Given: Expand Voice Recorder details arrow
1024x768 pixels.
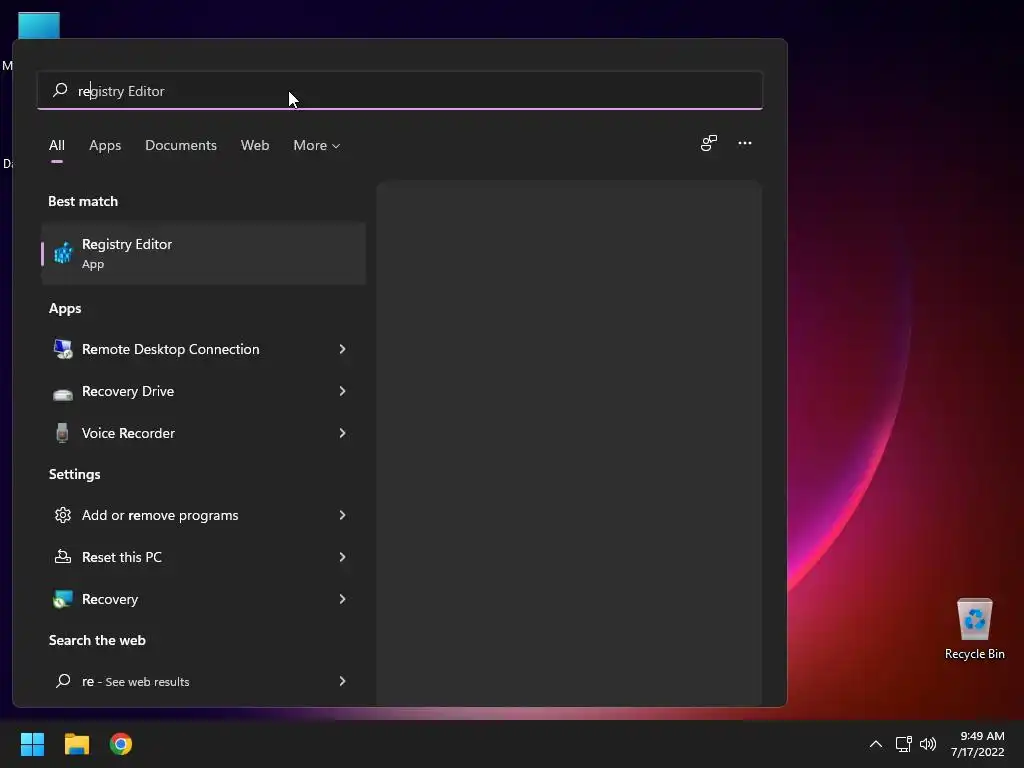Looking at the screenshot, I should [x=342, y=433].
